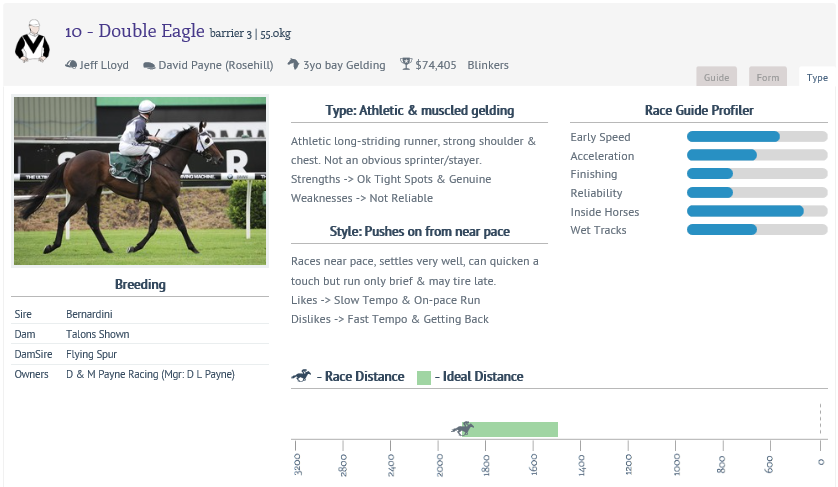Click the Wet Tracks rating bar

756,230
